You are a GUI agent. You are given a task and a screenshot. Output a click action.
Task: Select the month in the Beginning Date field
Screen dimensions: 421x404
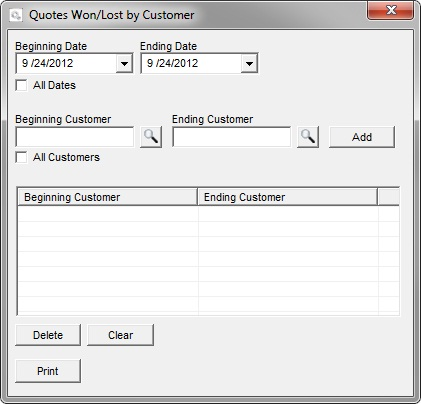tap(25, 63)
